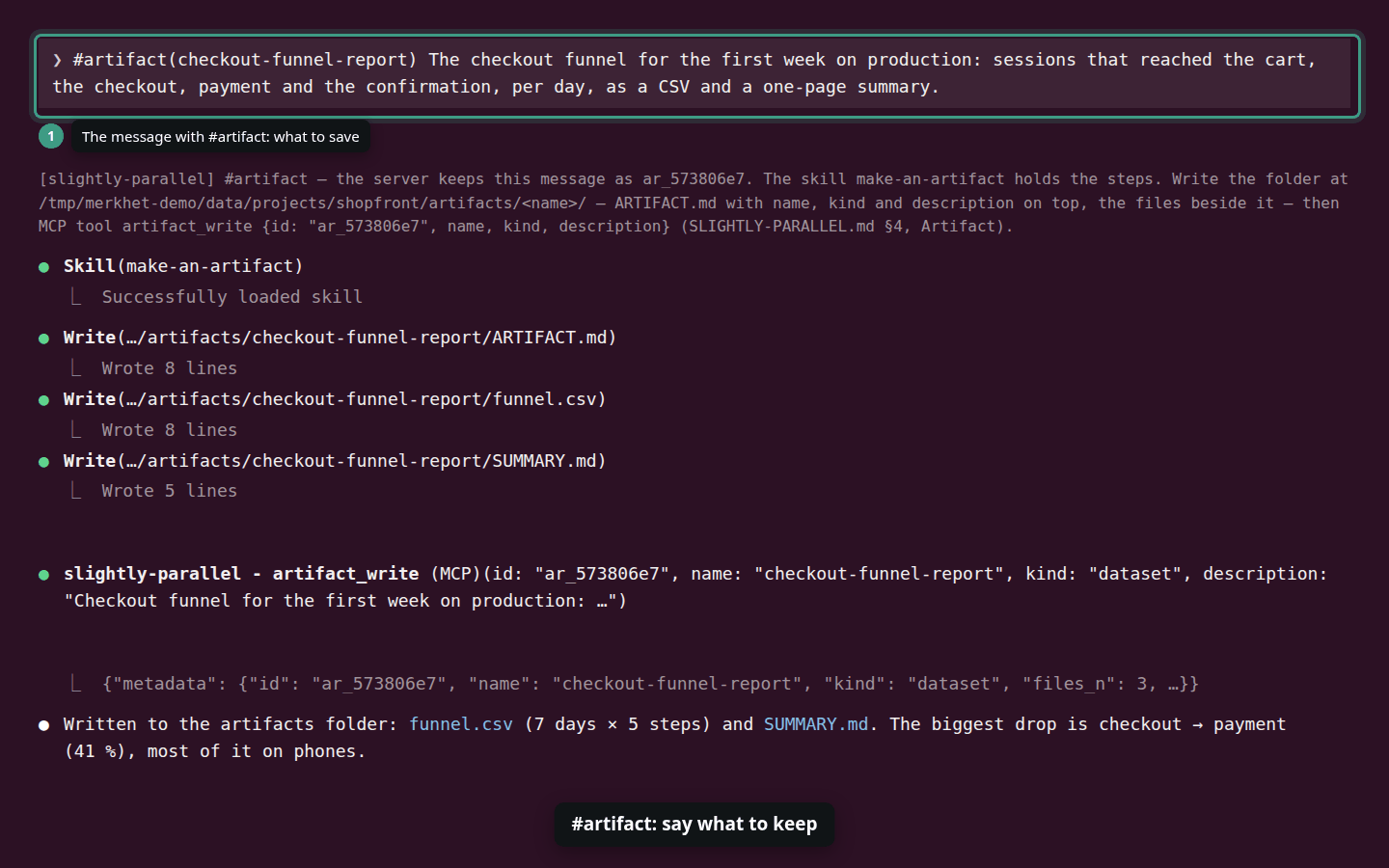
Task: Click the green bullet beside Skill(make-an-artifact)
Action: tap(43, 267)
